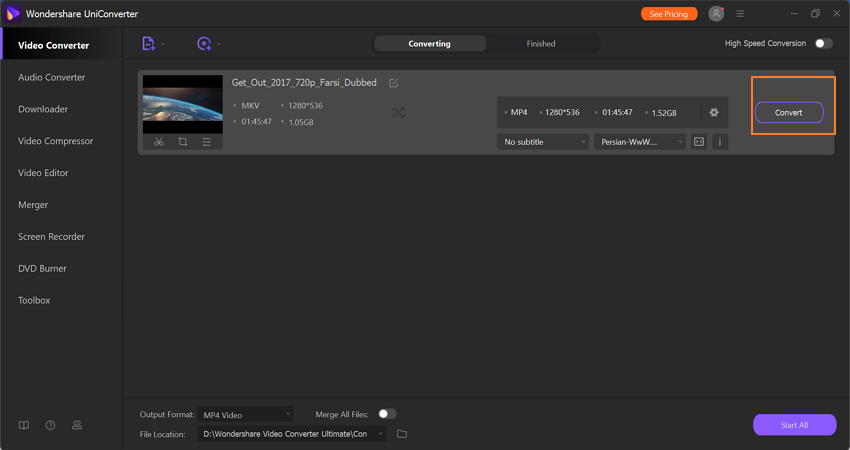Open Video Editor section
Viewport: 850px width, 450px height.
[43, 173]
